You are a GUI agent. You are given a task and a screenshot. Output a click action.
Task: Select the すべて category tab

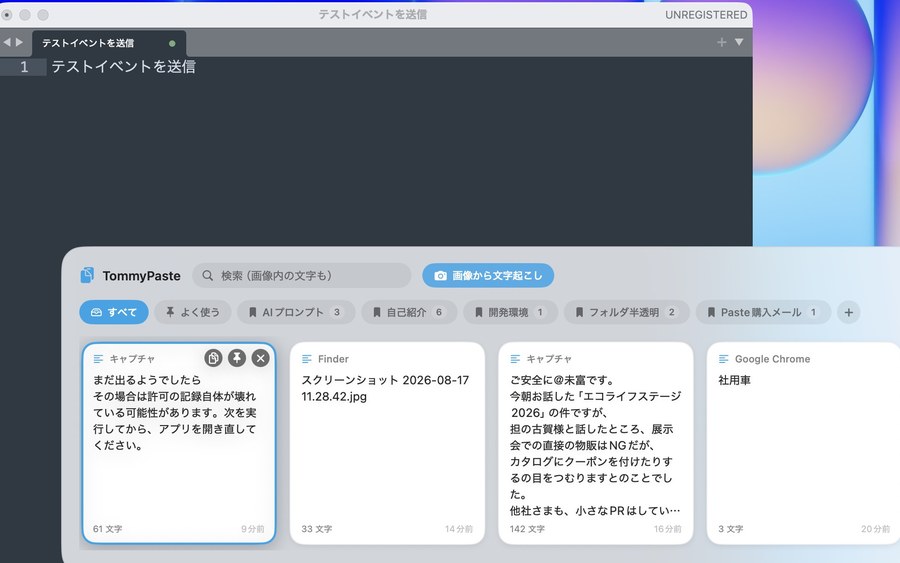[114, 312]
